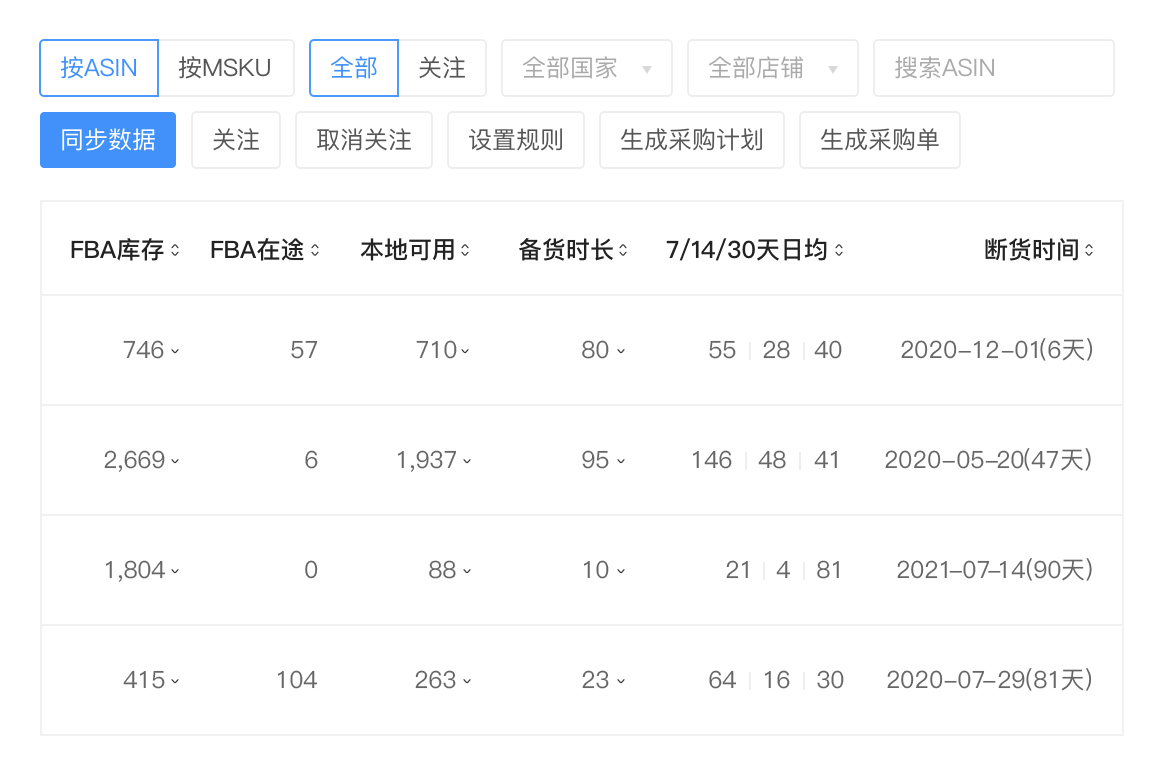Expand 备货时长 95 chevron
The image size is (1160, 776).
coord(621,461)
